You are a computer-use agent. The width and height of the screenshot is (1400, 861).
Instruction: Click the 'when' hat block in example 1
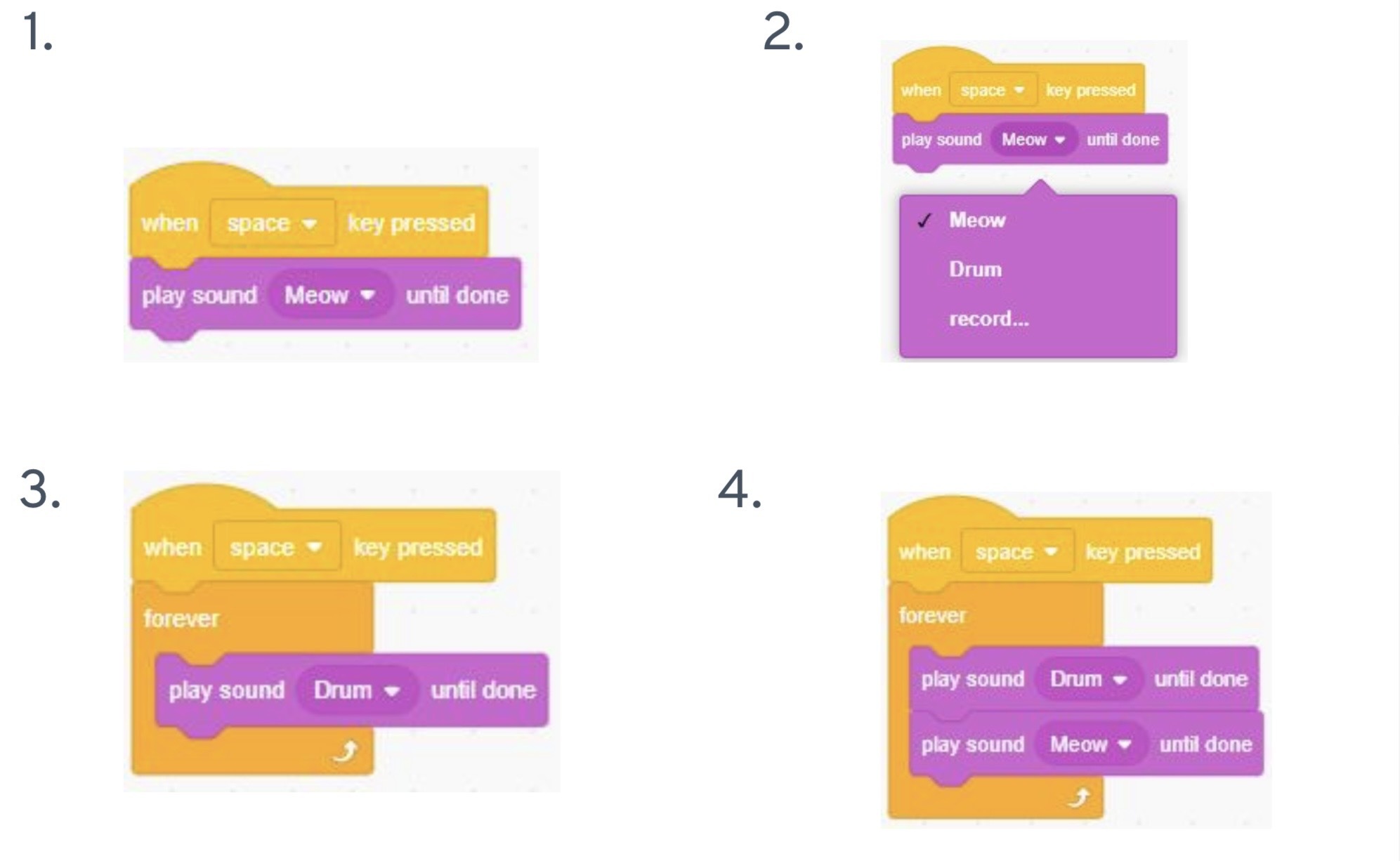[x=170, y=223]
